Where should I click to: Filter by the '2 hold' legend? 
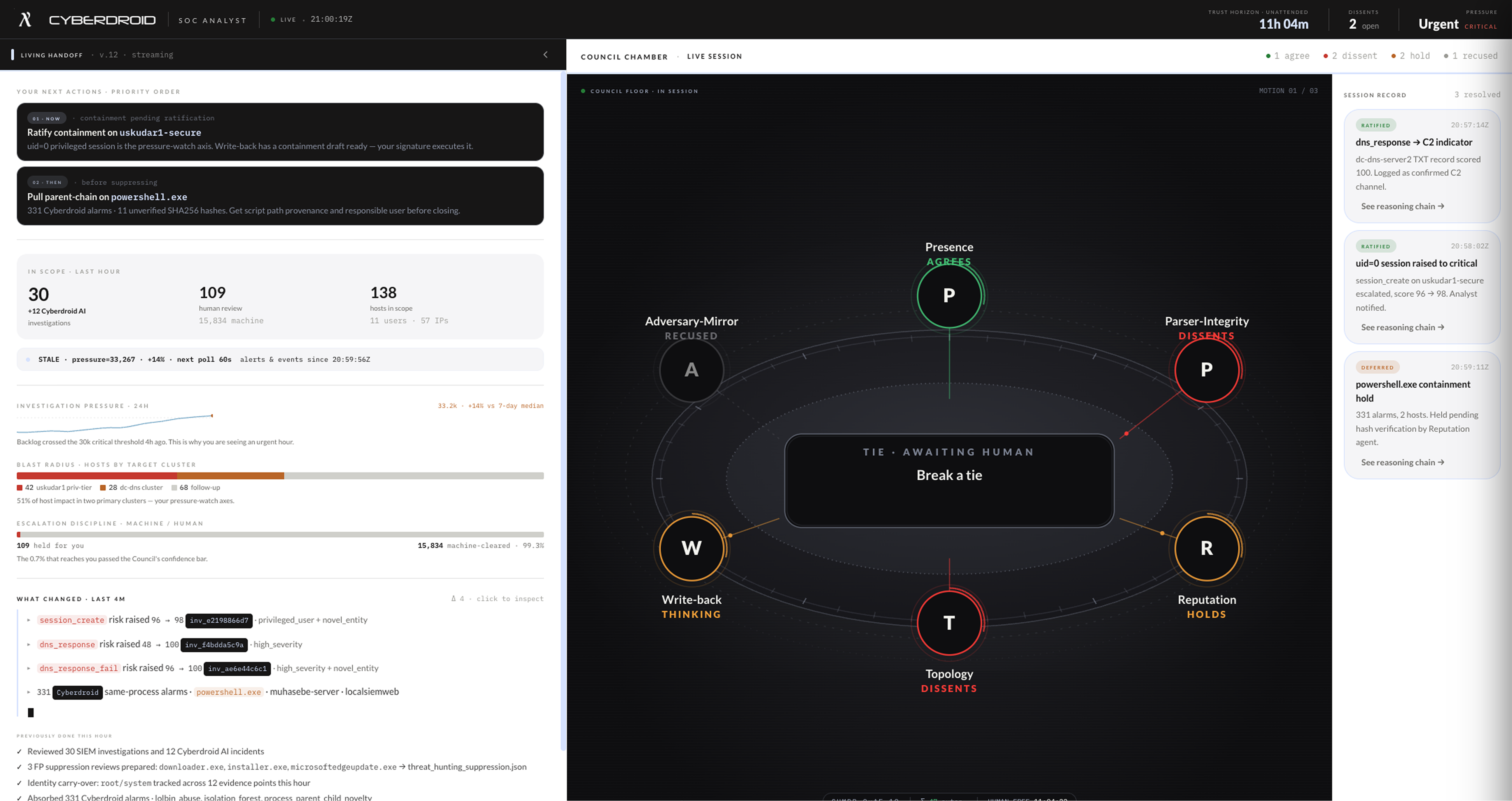click(x=1410, y=56)
